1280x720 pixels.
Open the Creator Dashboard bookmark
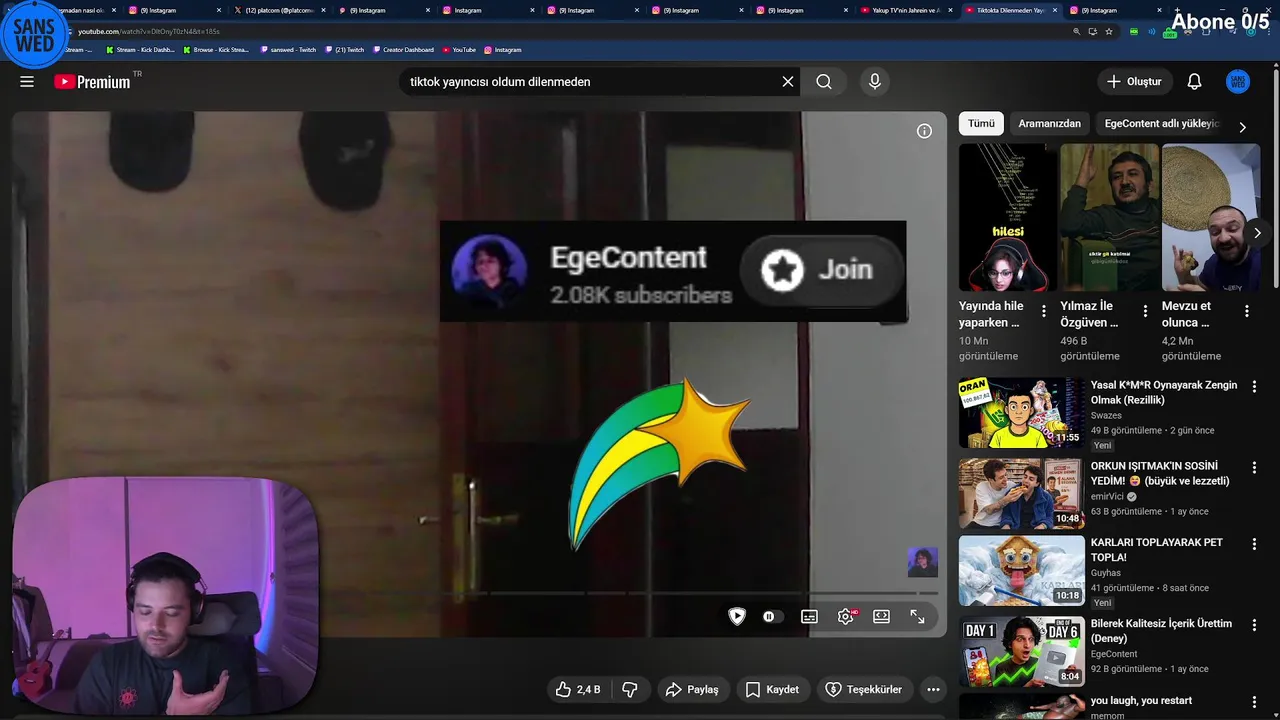coord(403,49)
